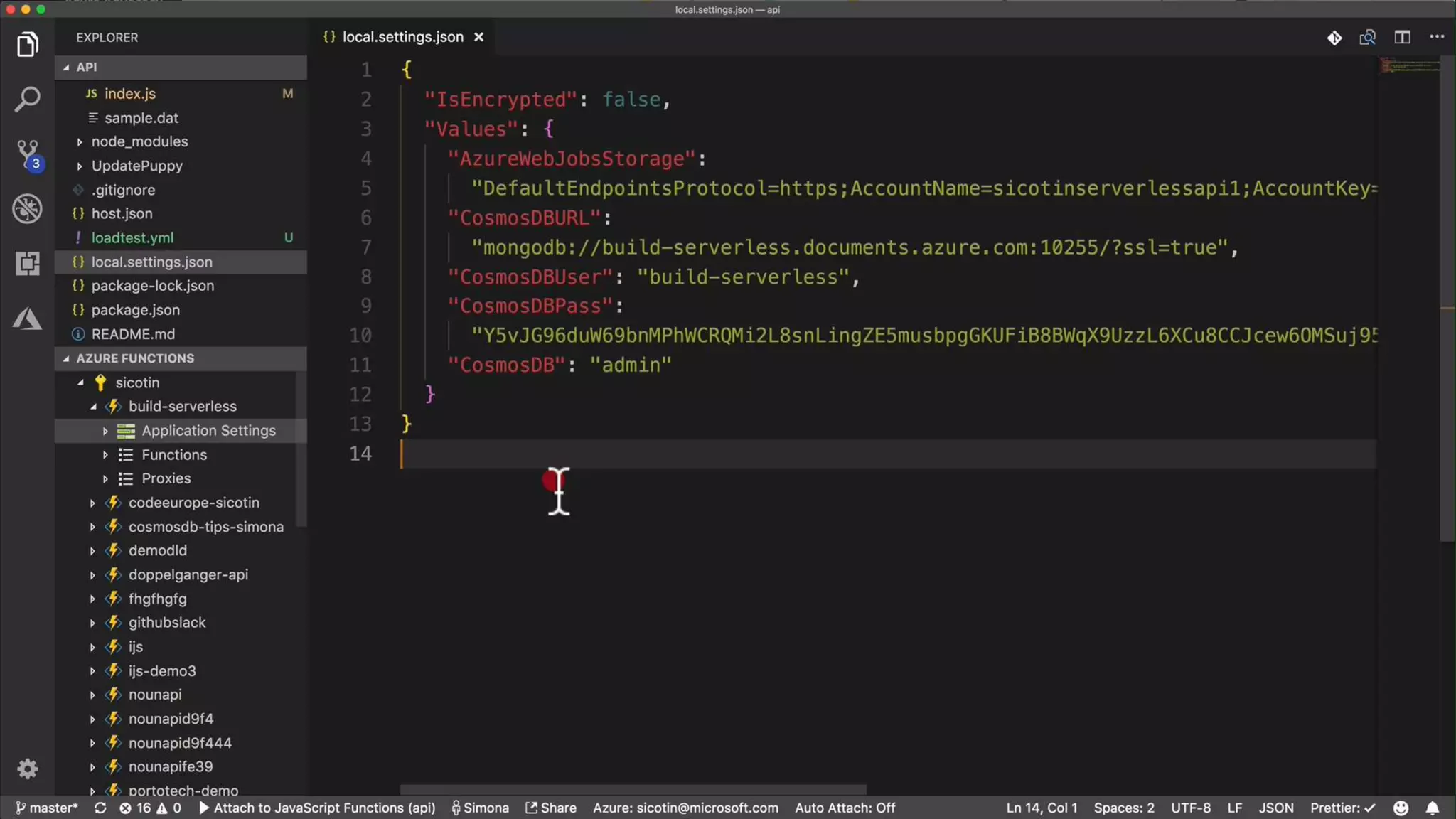
Task: Click the Split Editor icon
Action: pyautogui.click(x=1402, y=37)
